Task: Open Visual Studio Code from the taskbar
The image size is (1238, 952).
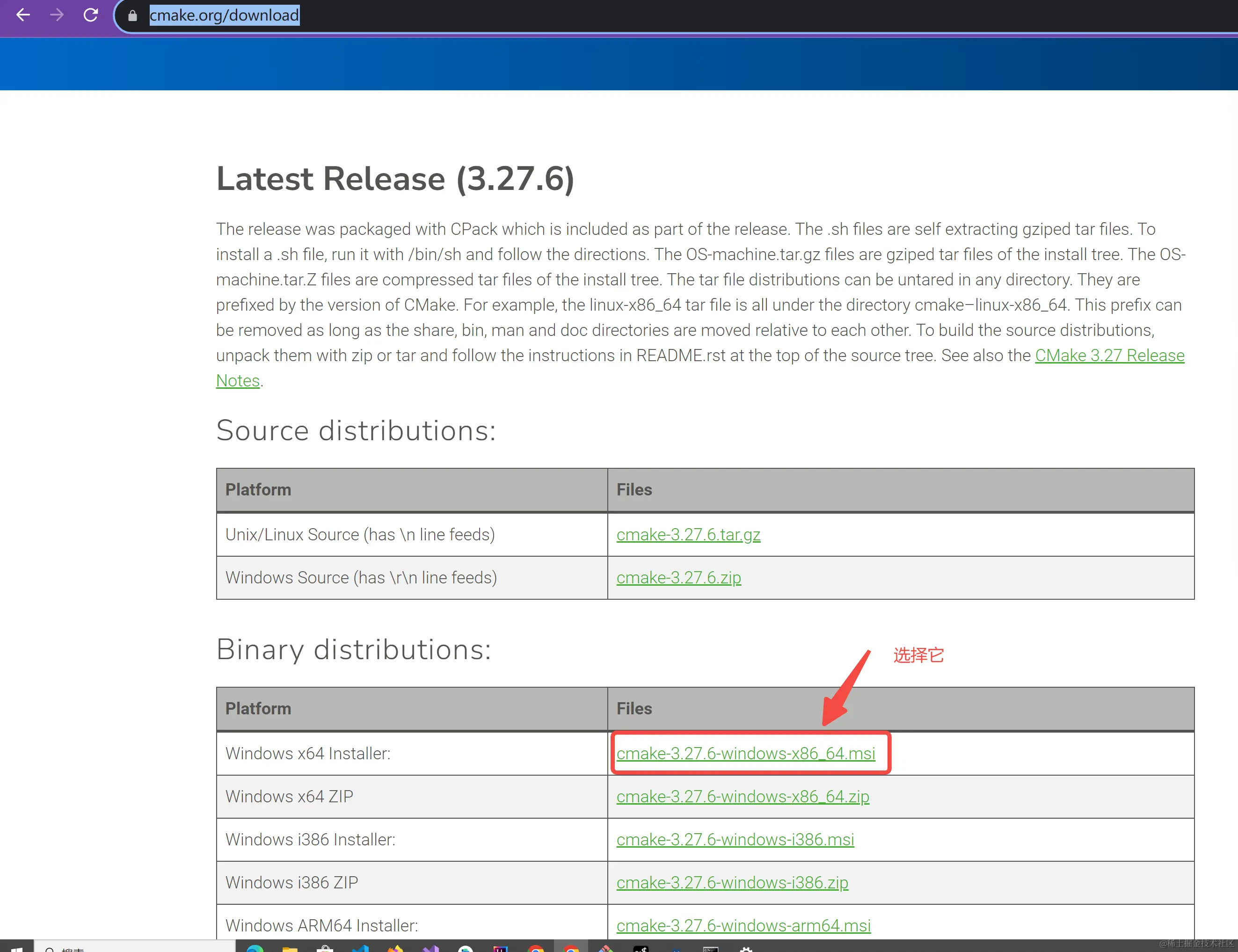Action: coord(360,949)
